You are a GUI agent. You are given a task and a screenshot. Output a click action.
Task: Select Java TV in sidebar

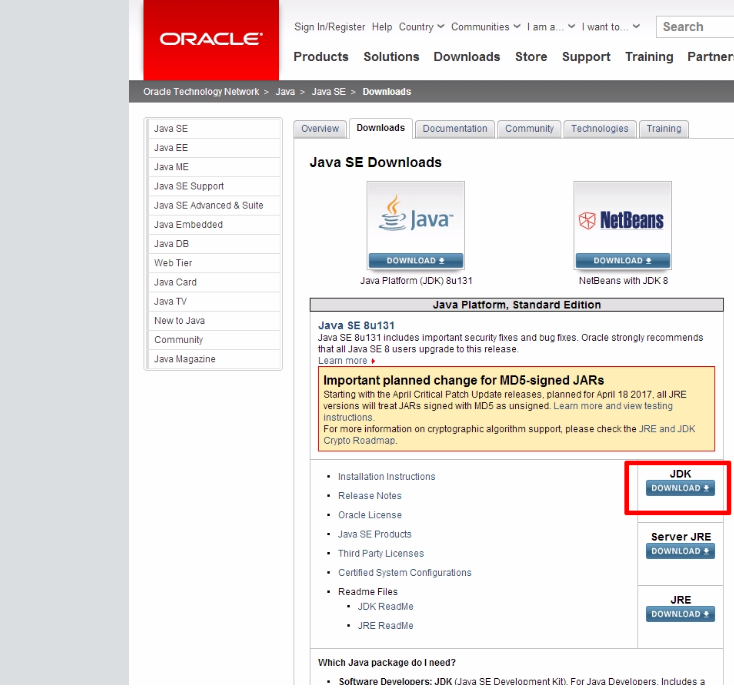coord(214,301)
